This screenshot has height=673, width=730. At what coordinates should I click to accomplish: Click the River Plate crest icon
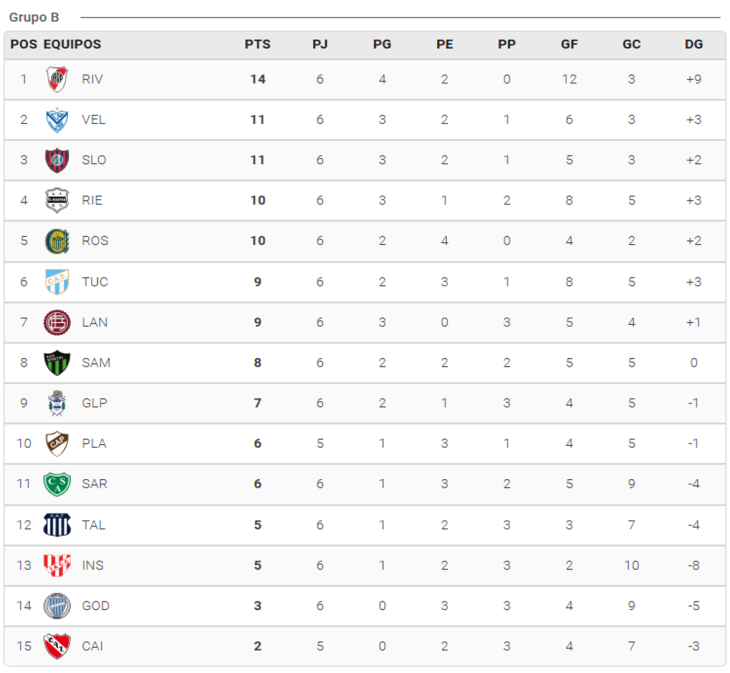pyautogui.click(x=57, y=79)
